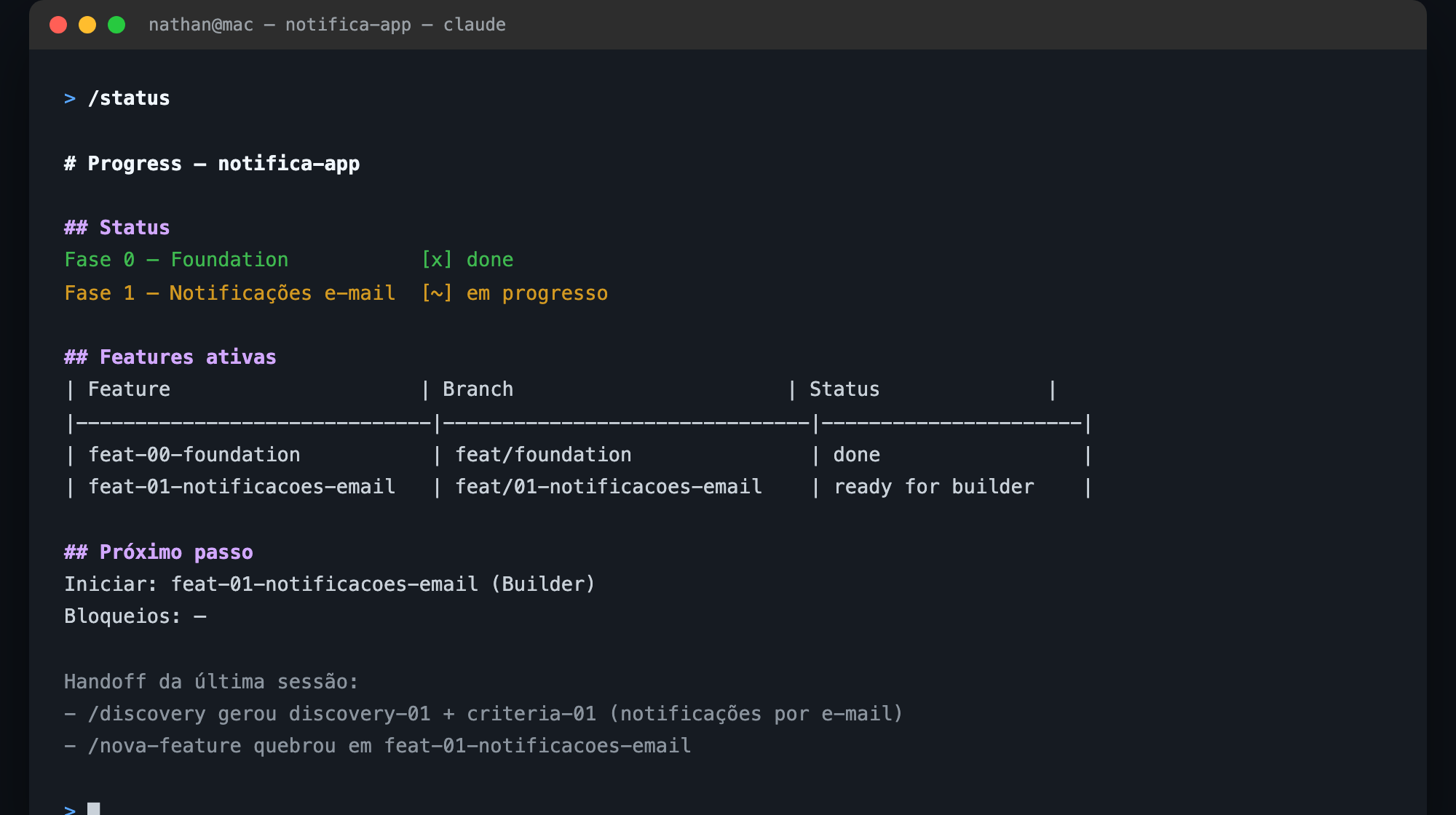Click the 'Iniciar: feat-01-notificacoes-email (Builder)' line
Screen dimensions: 1456x815
coord(330,584)
